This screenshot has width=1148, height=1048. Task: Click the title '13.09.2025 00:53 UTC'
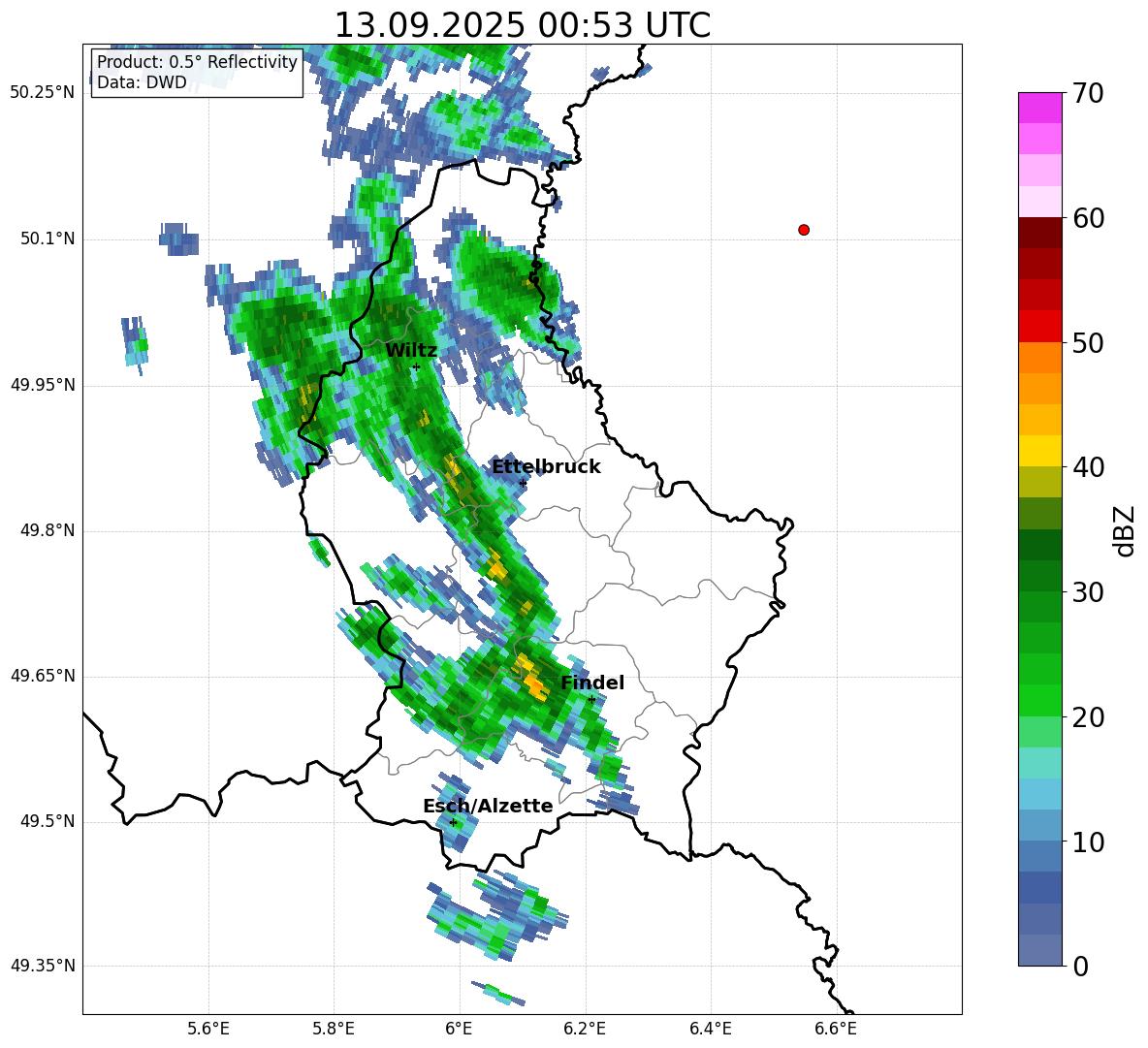coord(522,25)
